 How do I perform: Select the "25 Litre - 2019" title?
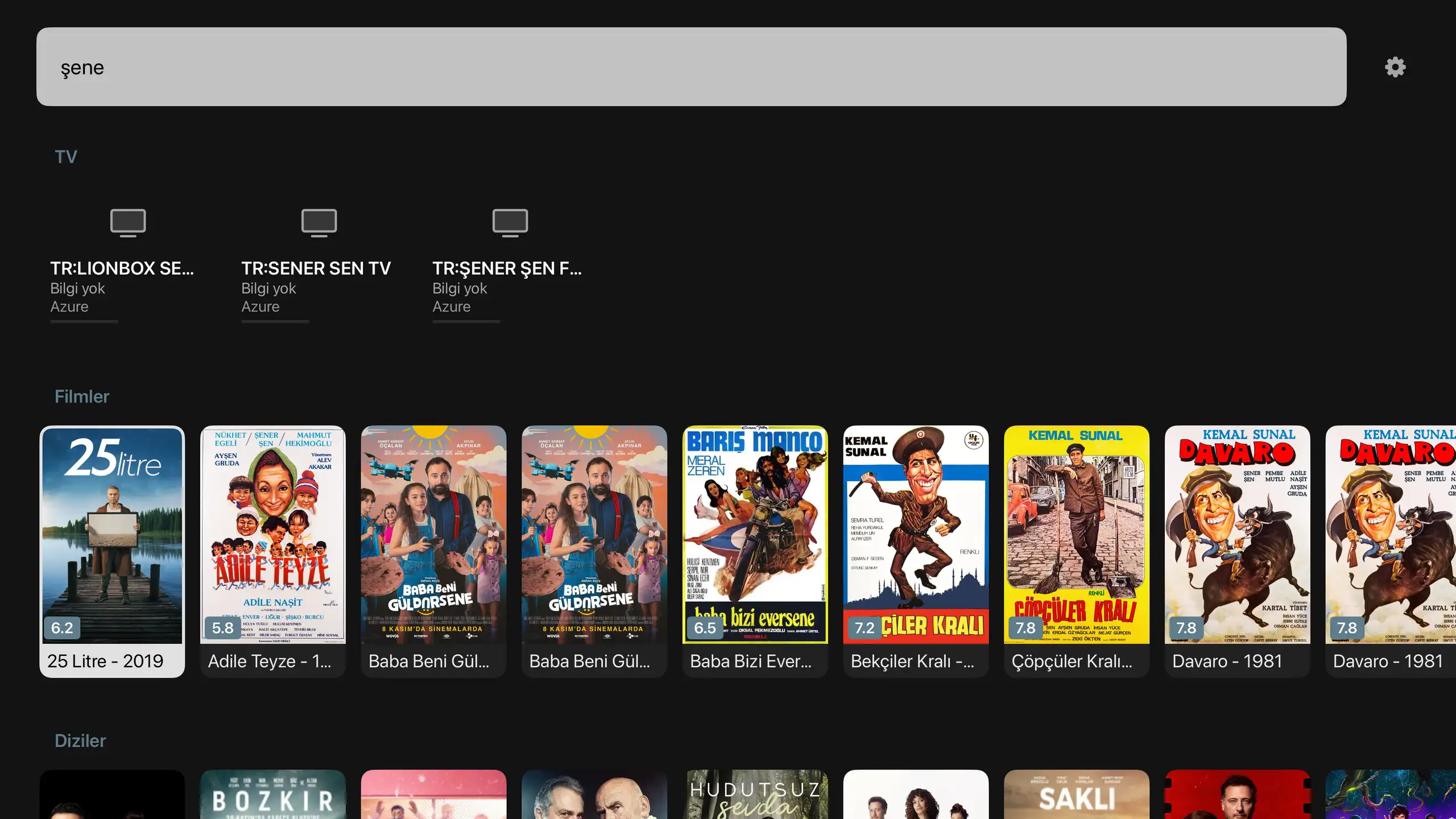[x=105, y=661]
